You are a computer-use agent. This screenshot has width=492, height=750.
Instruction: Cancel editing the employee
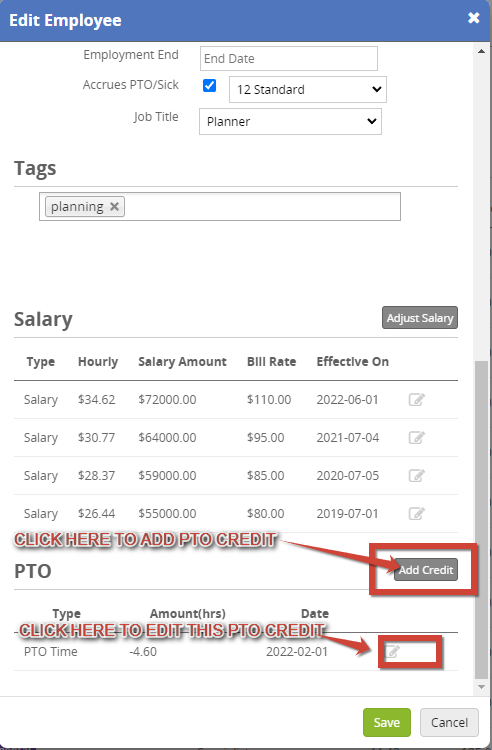[449, 722]
